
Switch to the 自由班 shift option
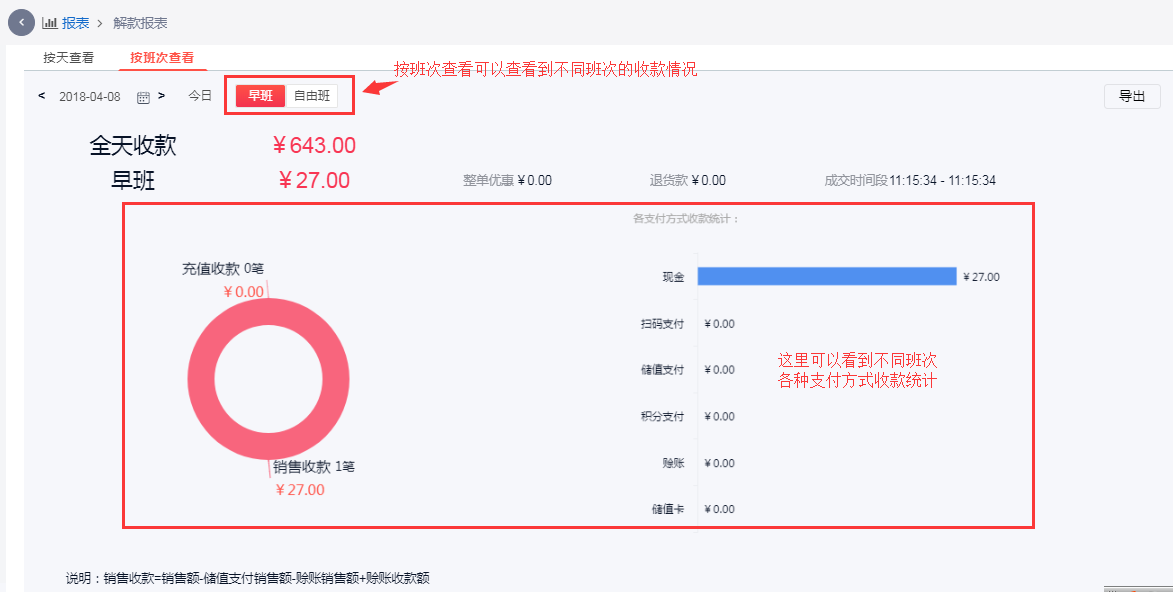click(x=313, y=95)
